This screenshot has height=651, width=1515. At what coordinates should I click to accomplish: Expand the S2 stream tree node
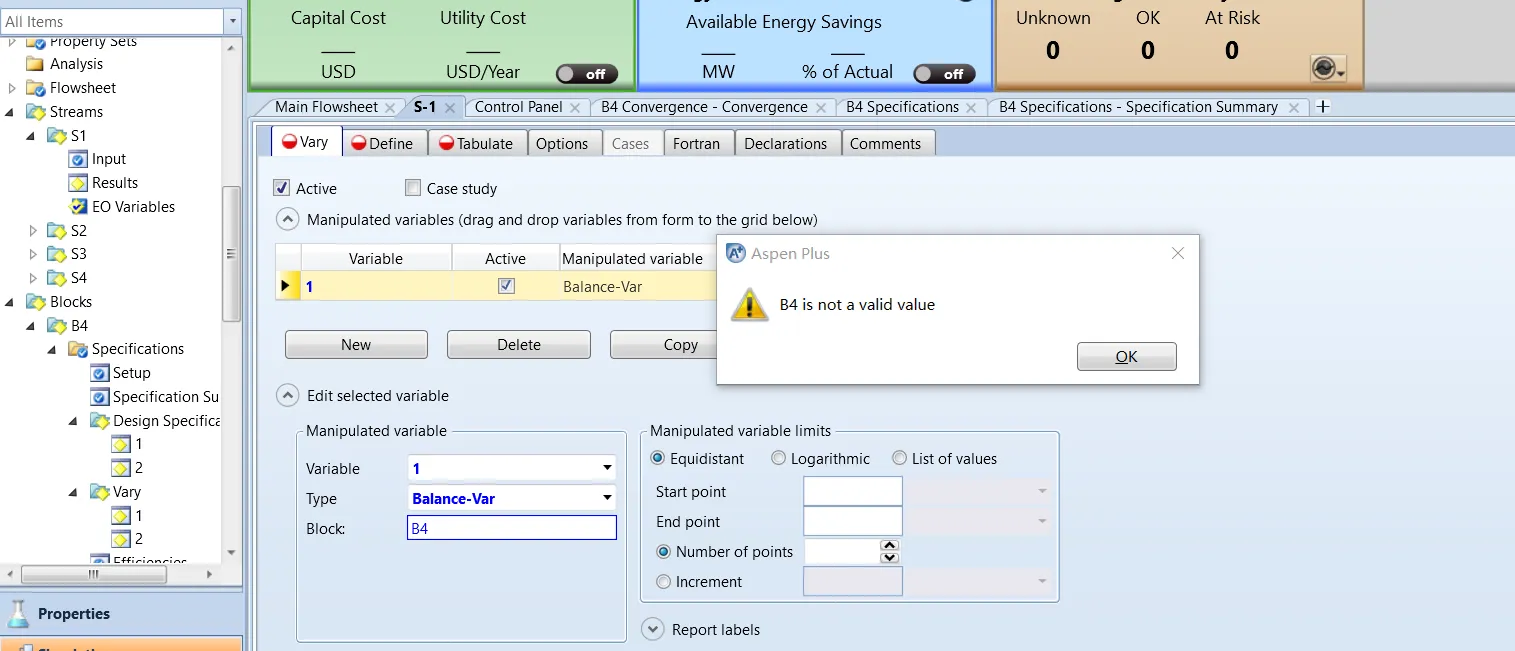[33, 231]
